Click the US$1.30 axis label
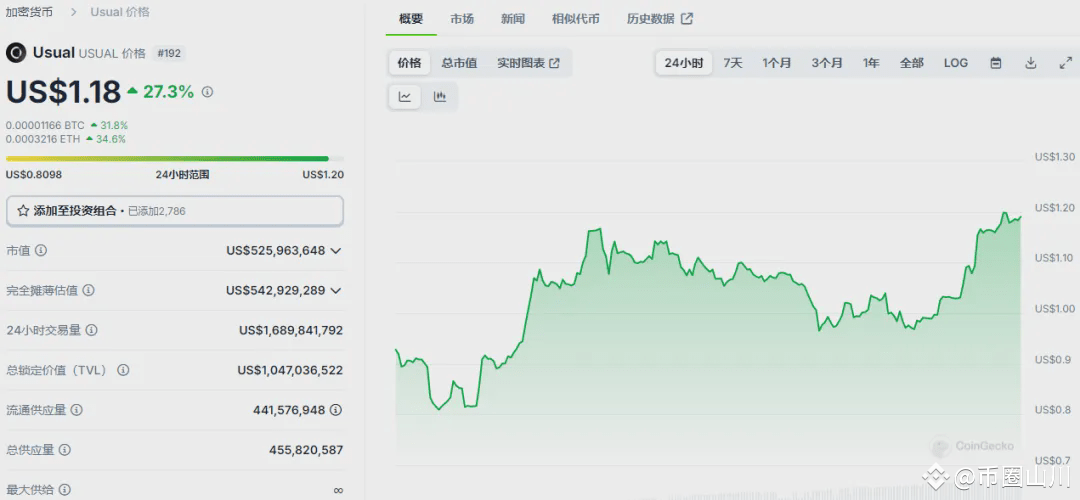The height and width of the screenshot is (500, 1080). coord(1055,157)
